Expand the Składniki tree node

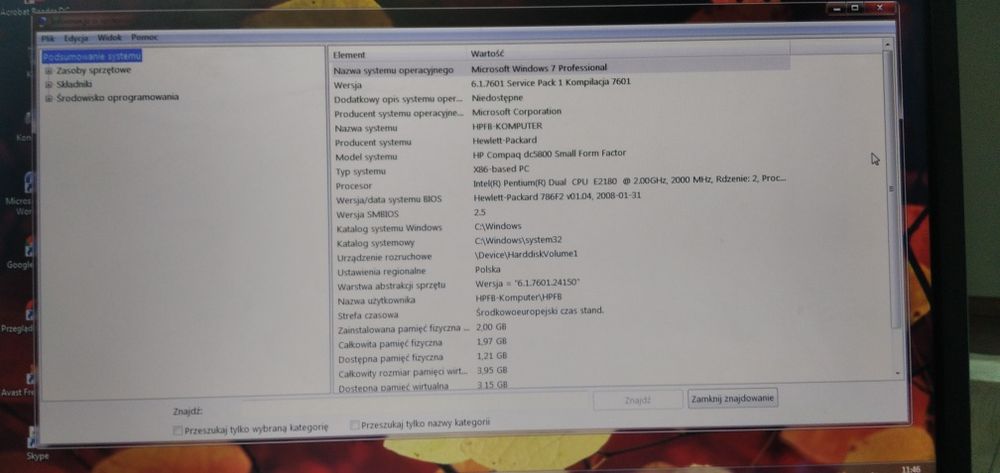tap(48, 84)
